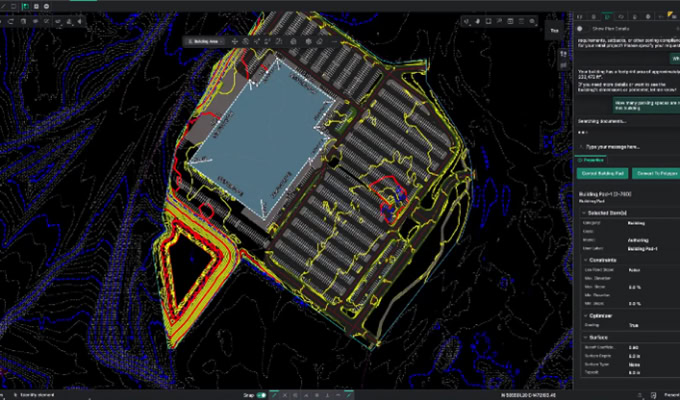Toggle the Snap switch in the bottom bar

[261, 395]
